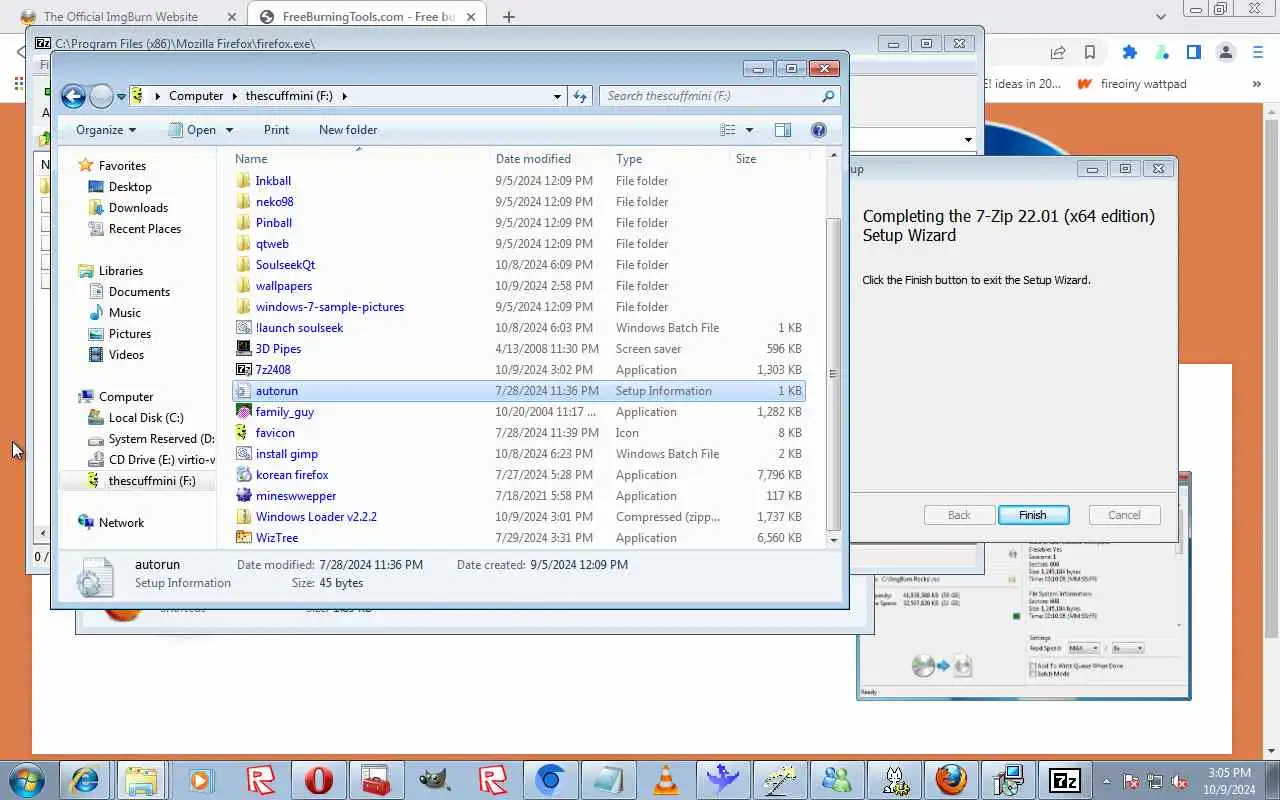Select the Inkball folder

[273, 181]
